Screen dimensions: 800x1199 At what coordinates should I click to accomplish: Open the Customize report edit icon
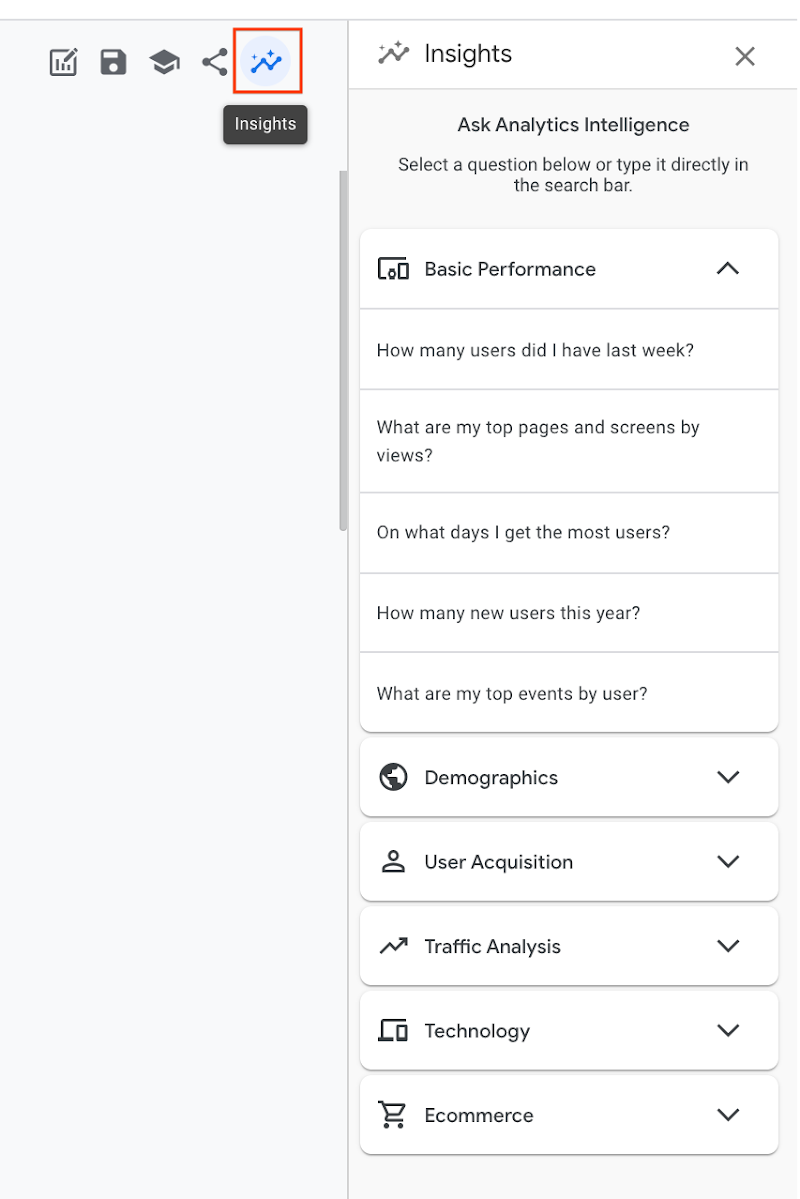coord(64,63)
